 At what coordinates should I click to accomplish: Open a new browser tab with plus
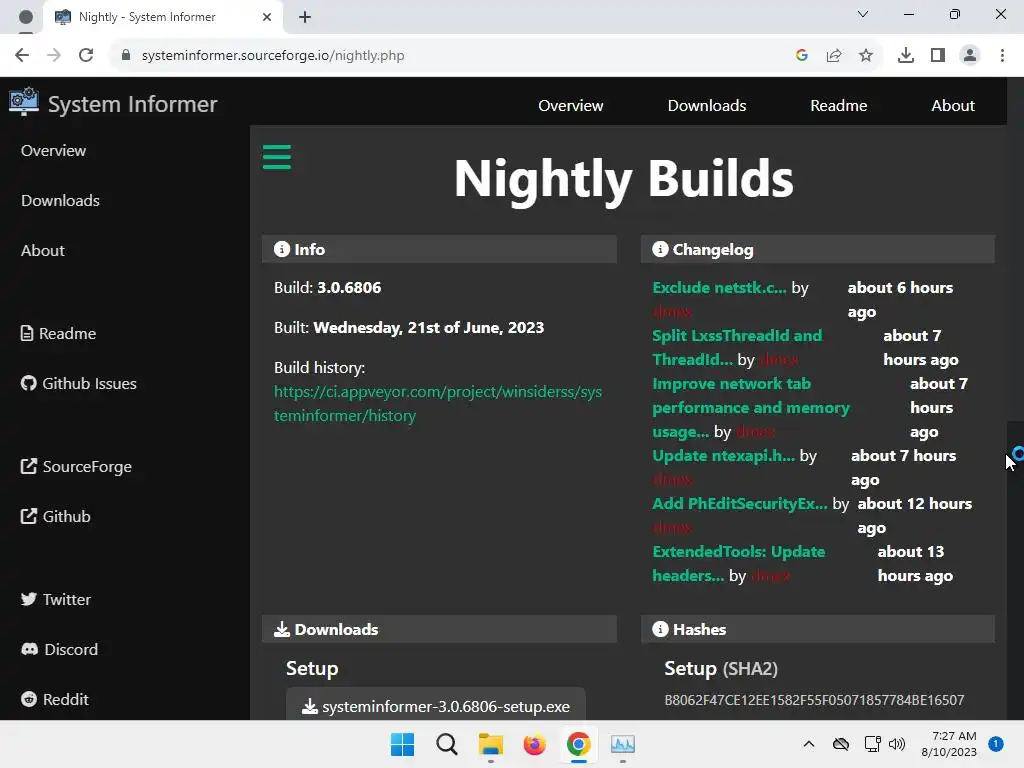[x=305, y=17]
